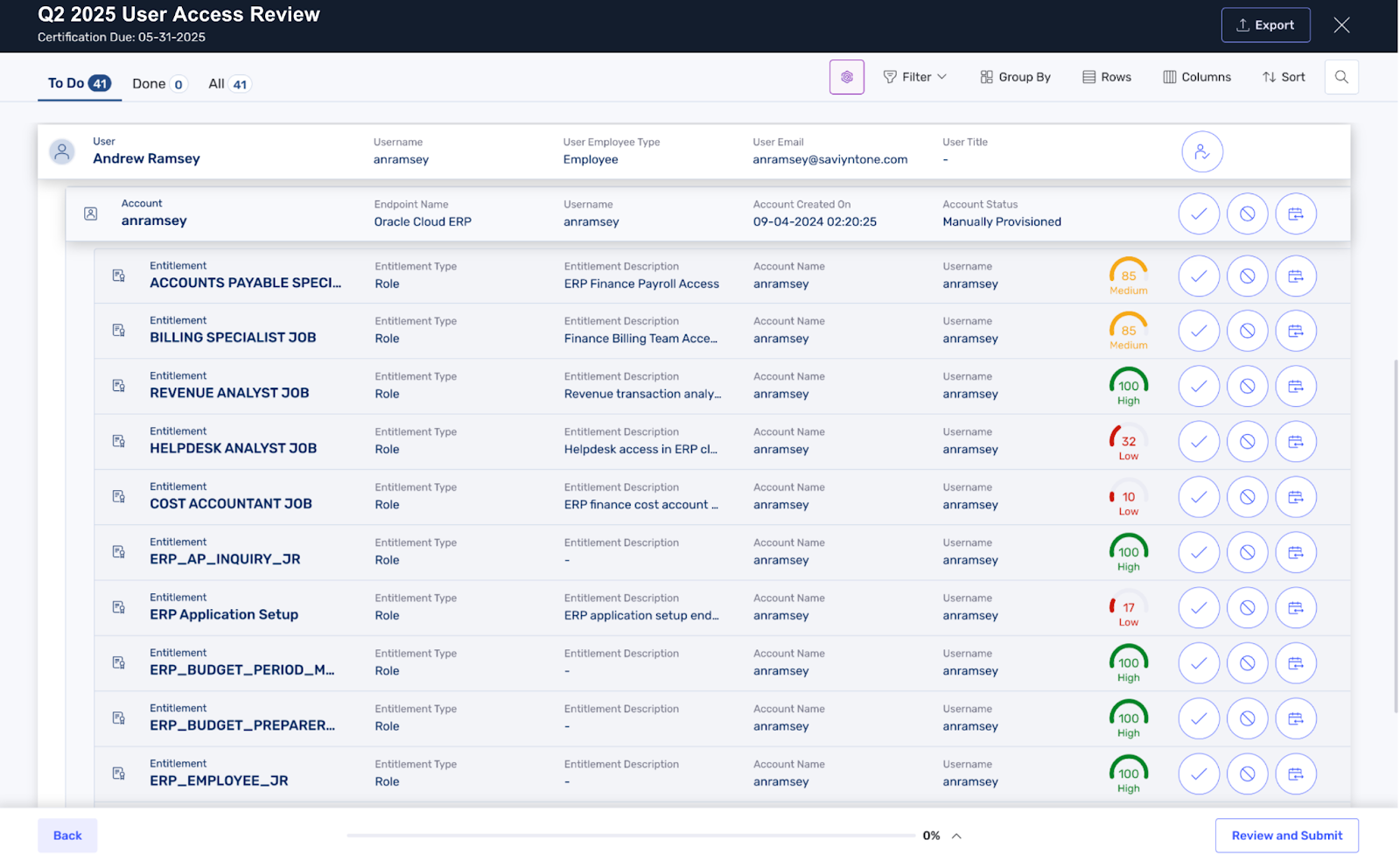
Task: Click the user action icon on Andrew Ramsey's row
Action: click(x=1202, y=151)
